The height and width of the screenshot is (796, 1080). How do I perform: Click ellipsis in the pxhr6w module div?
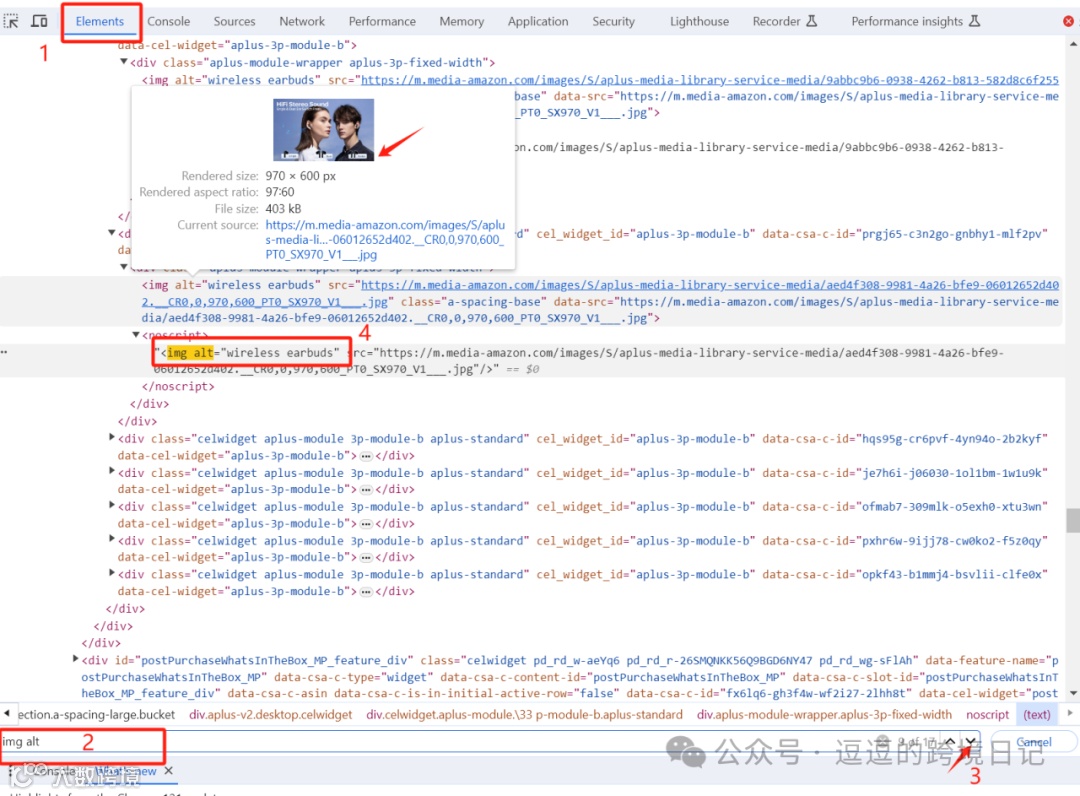coord(366,557)
